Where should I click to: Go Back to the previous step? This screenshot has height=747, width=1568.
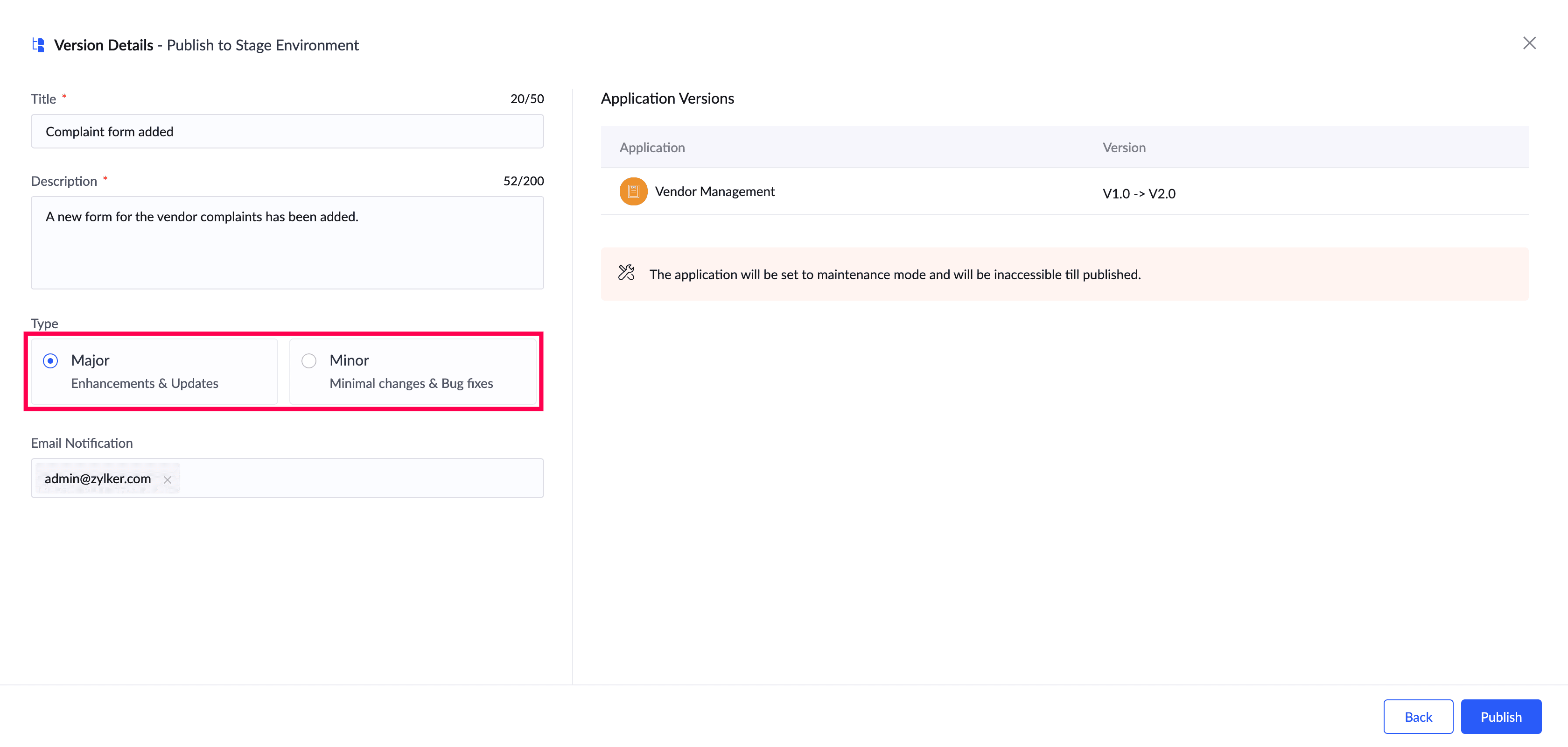tap(1418, 717)
